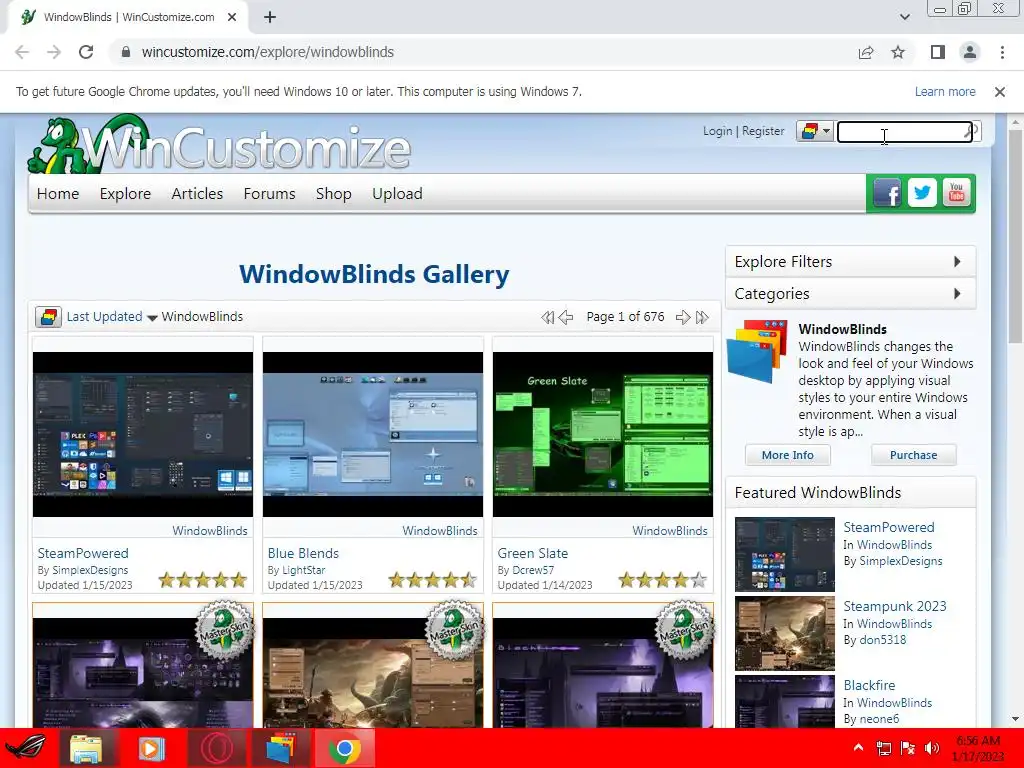Open Chrome three-dot menu
The image size is (1024, 768).
point(1002,52)
